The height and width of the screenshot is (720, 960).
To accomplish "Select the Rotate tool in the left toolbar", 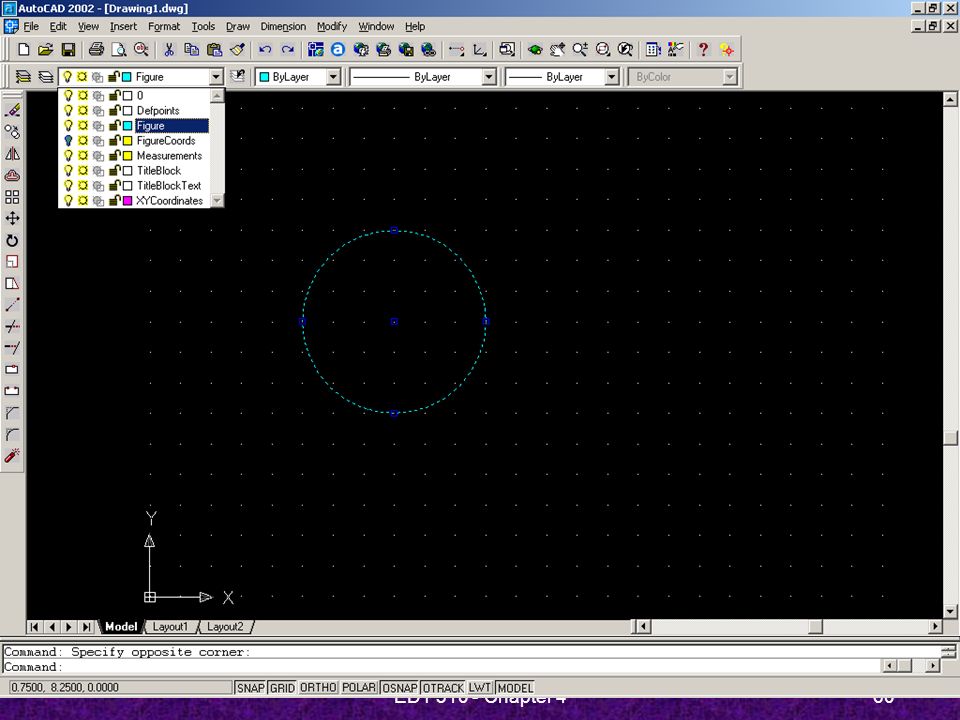I will (x=12, y=240).
